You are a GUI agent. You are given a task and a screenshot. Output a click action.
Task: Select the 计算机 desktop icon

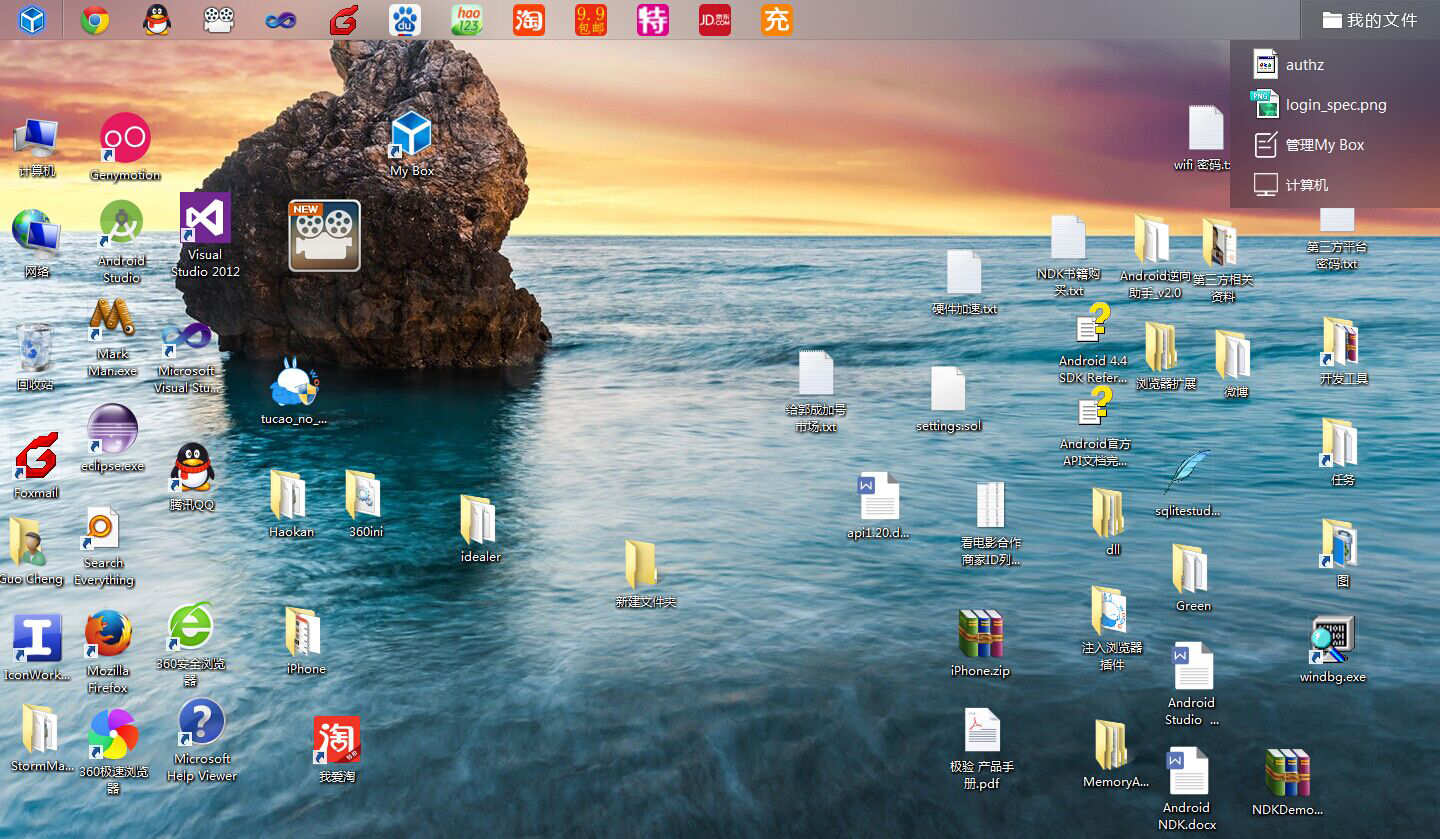point(37,148)
